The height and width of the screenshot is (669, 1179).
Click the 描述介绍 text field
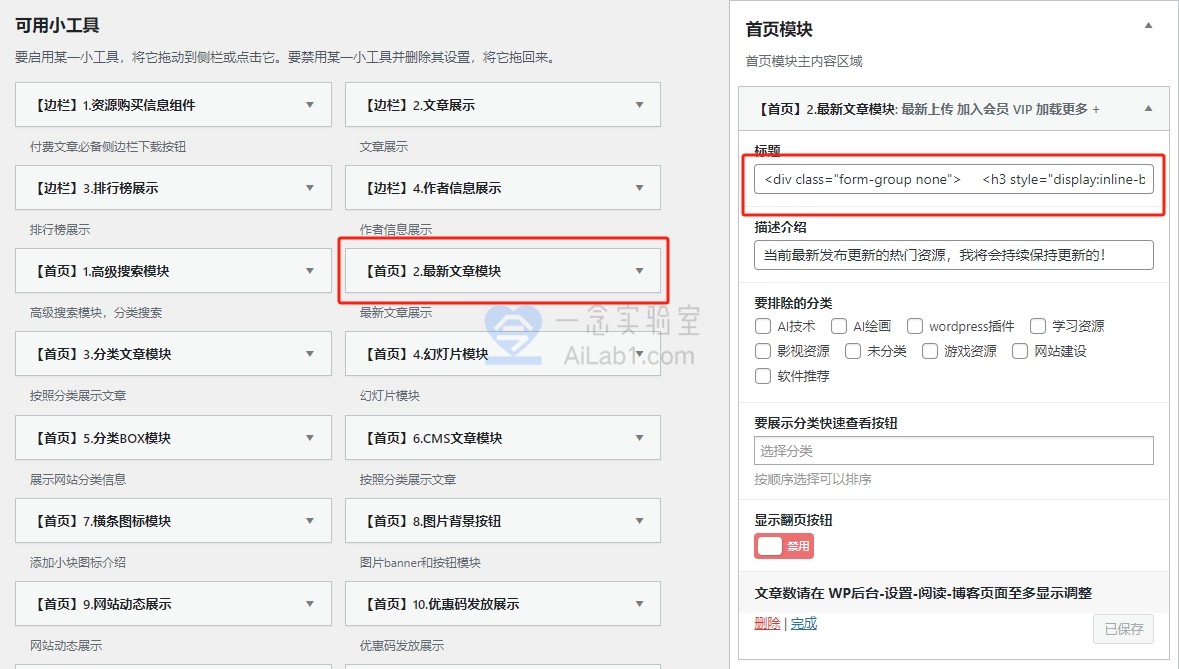(953, 256)
